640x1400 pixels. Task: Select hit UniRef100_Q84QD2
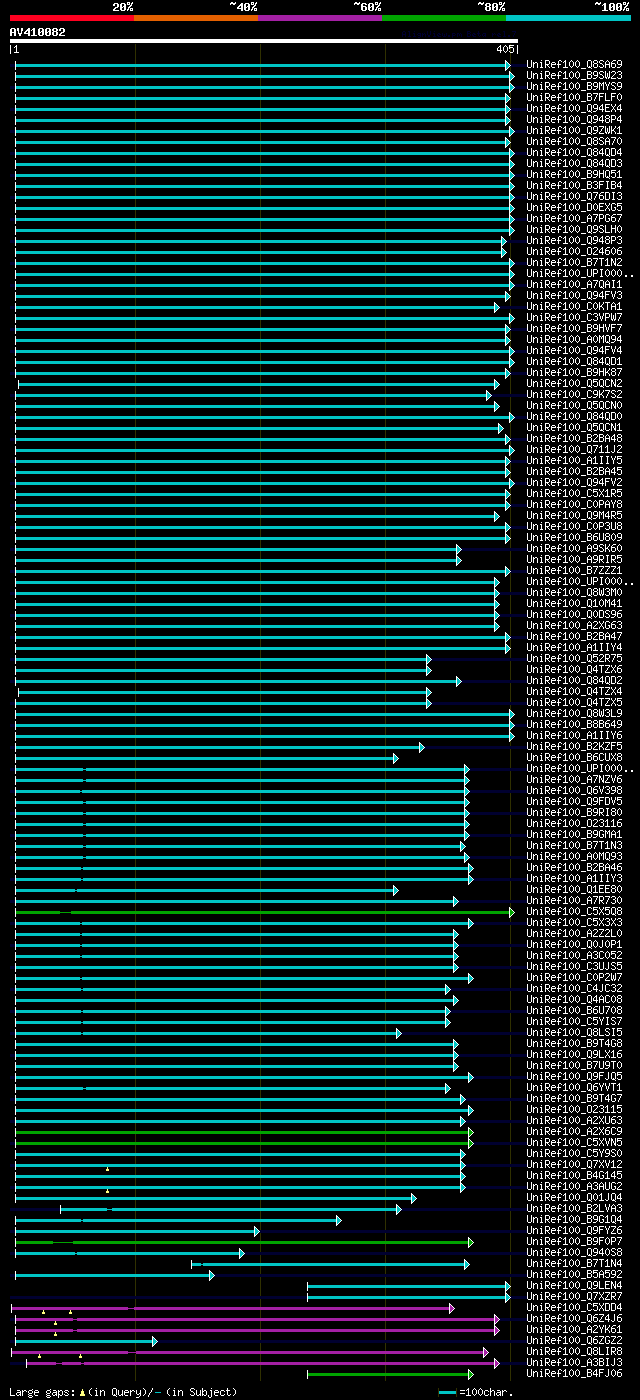click(x=574, y=681)
